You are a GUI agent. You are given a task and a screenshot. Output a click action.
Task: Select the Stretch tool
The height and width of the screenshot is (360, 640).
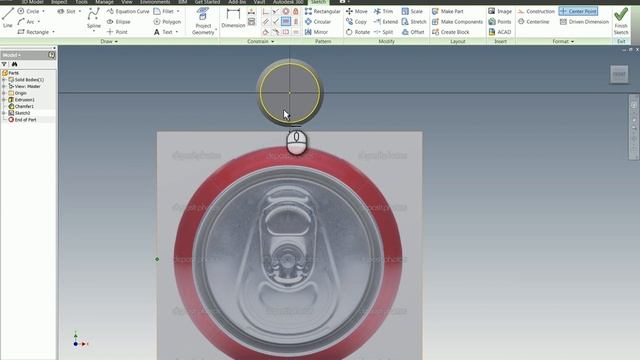point(414,22)
